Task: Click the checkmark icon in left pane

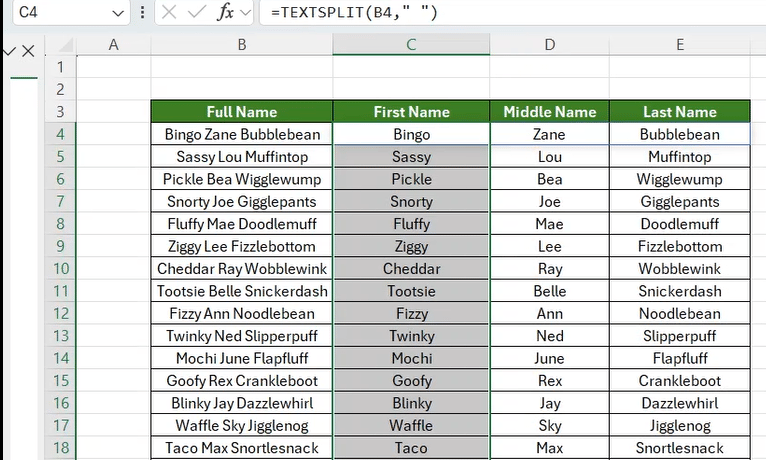Action: tap(10, 51)
